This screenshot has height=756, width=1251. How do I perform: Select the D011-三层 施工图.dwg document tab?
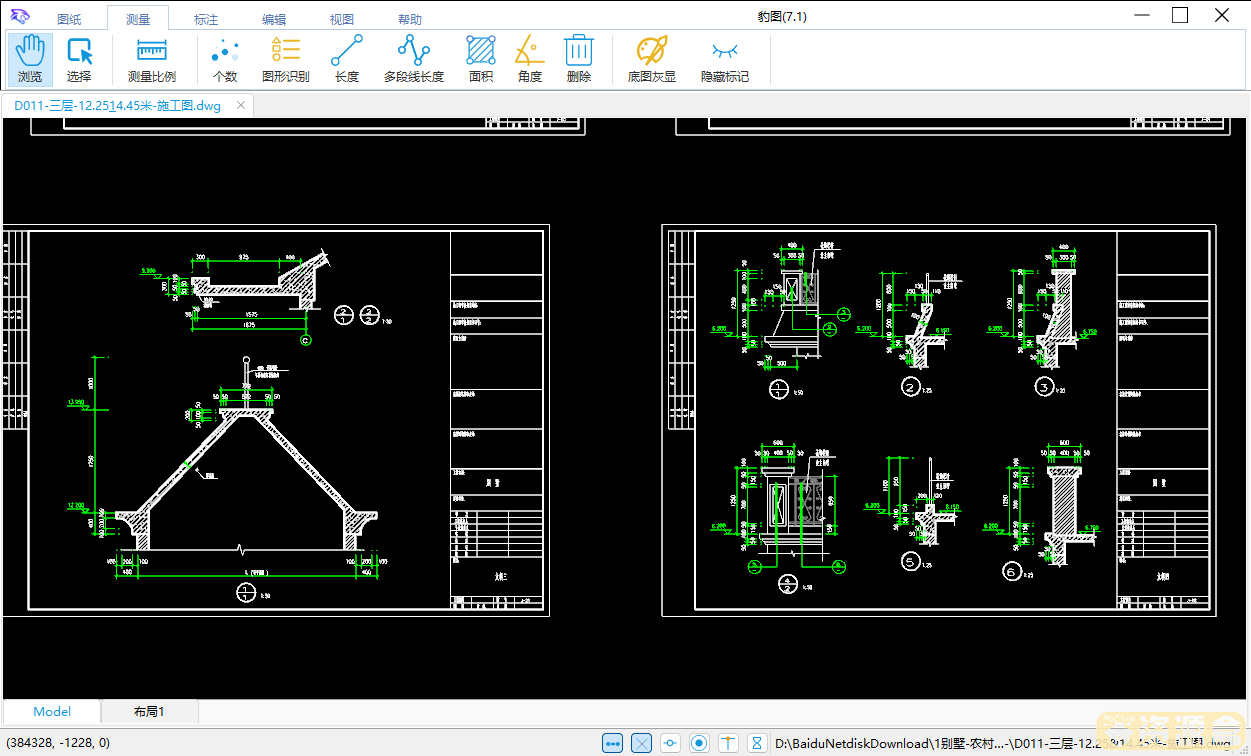(117, 105)
